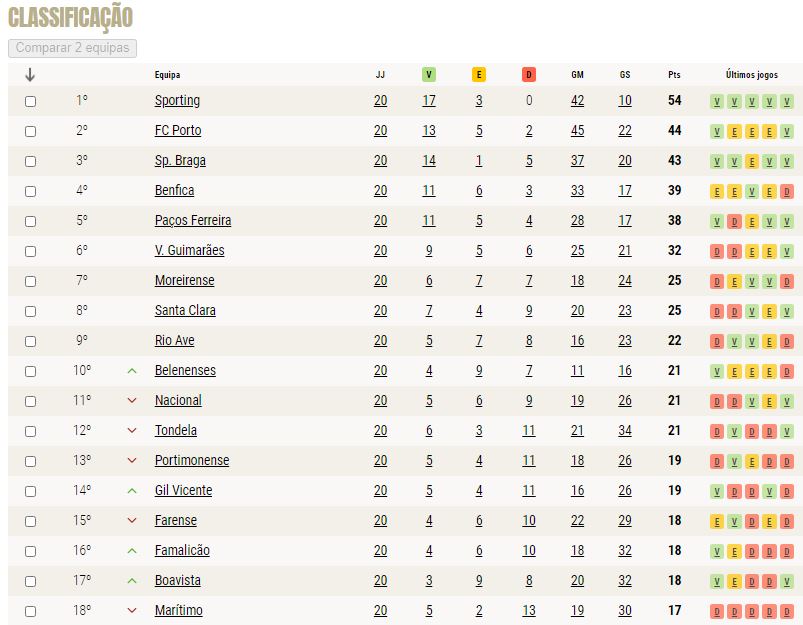Viewport: 803px width, 625px height.
Task: Open Sp. Braga's goals scored value 37
Action: coord(577,160)
